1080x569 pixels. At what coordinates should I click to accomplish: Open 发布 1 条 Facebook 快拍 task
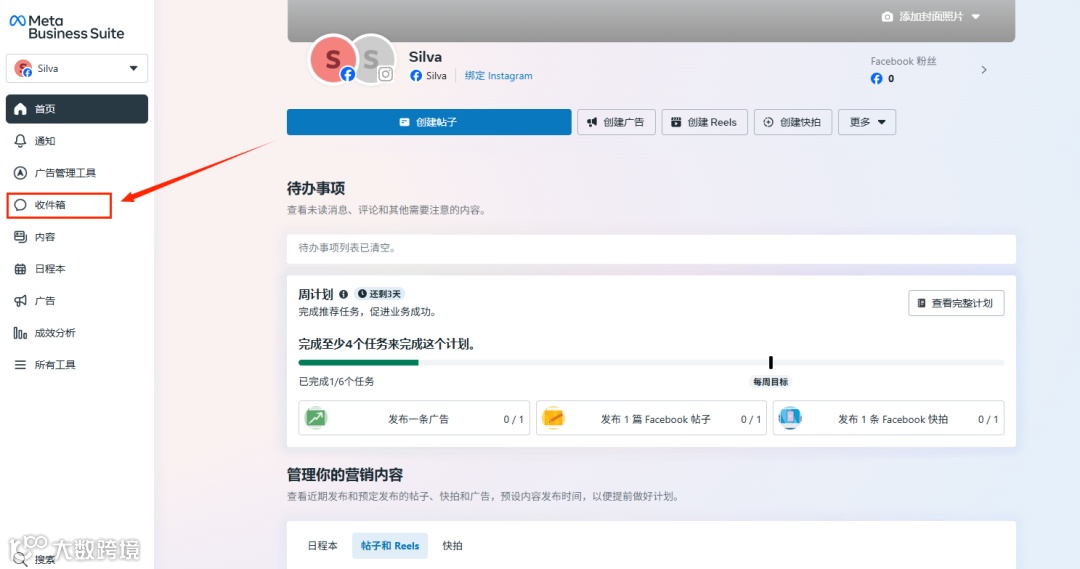pyautogui.click(x=889, y=418)
